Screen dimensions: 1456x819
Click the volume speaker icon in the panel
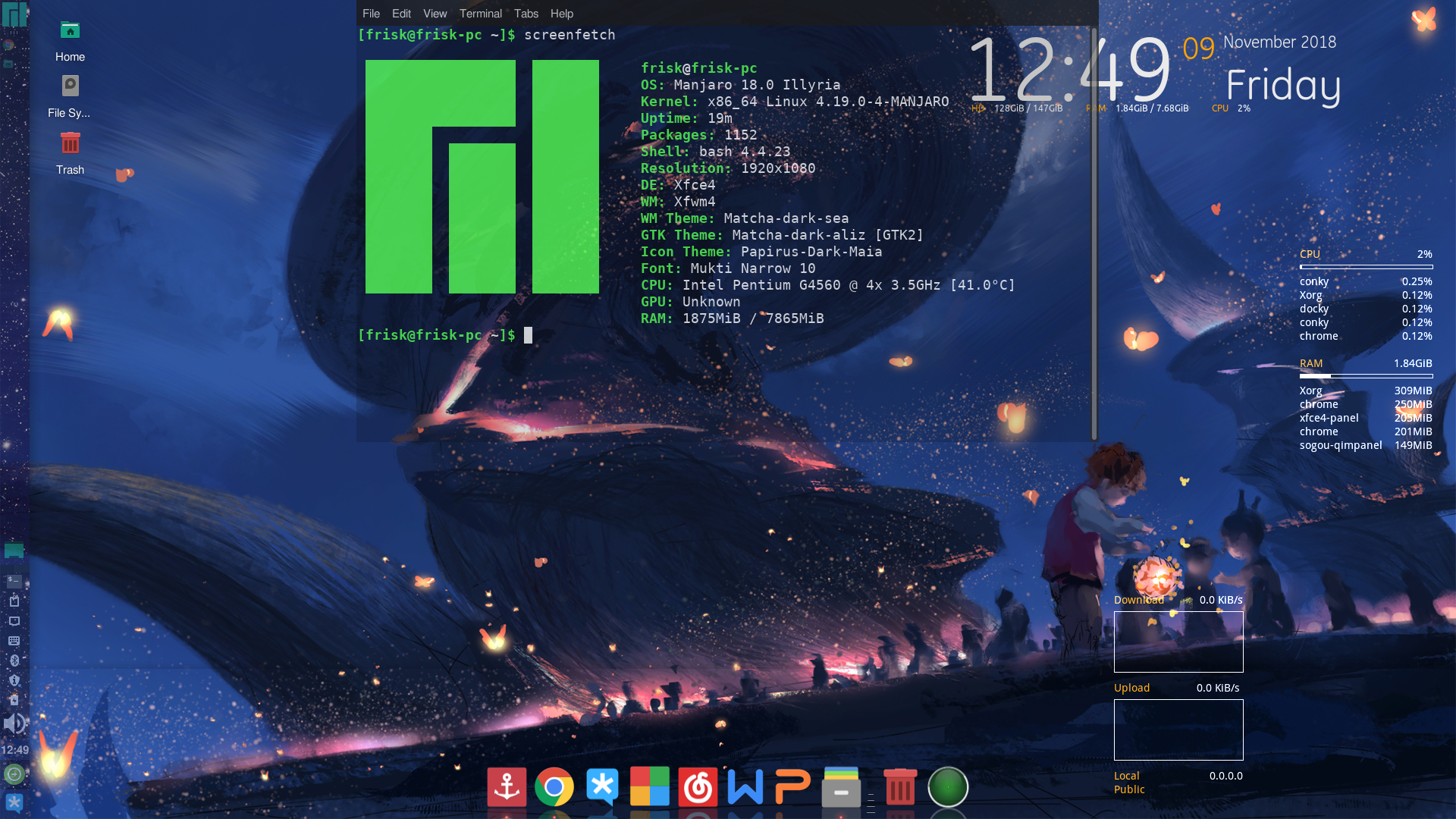(x=14, y=723)
